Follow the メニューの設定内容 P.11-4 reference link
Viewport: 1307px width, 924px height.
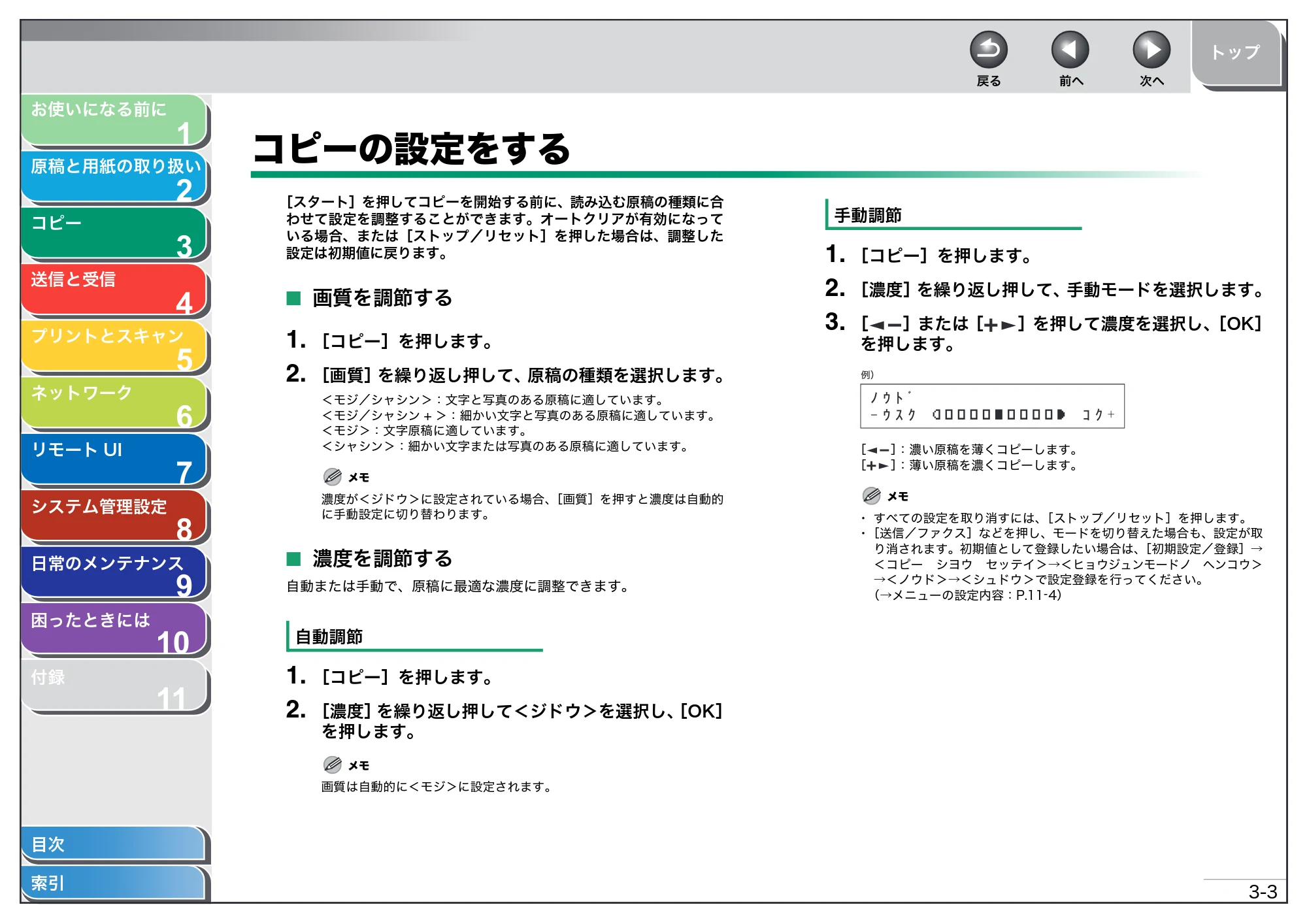(x=968, y=595)
